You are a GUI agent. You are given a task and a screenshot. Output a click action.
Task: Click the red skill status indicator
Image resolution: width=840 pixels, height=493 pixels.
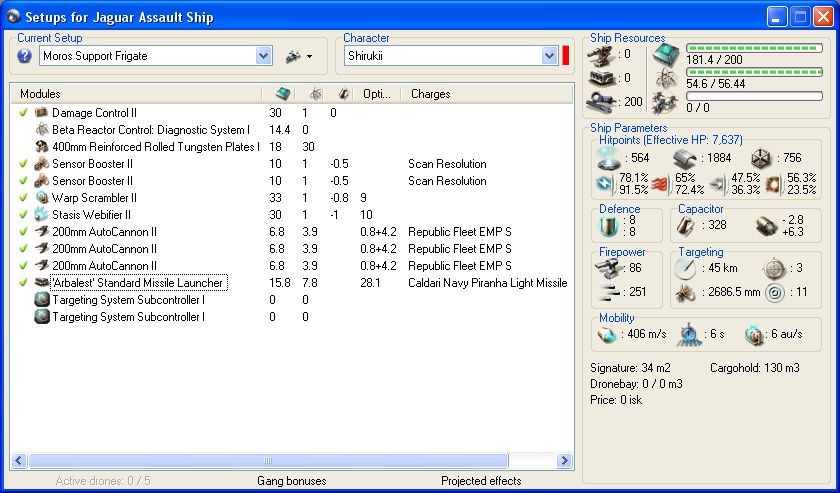click(566, 56)
